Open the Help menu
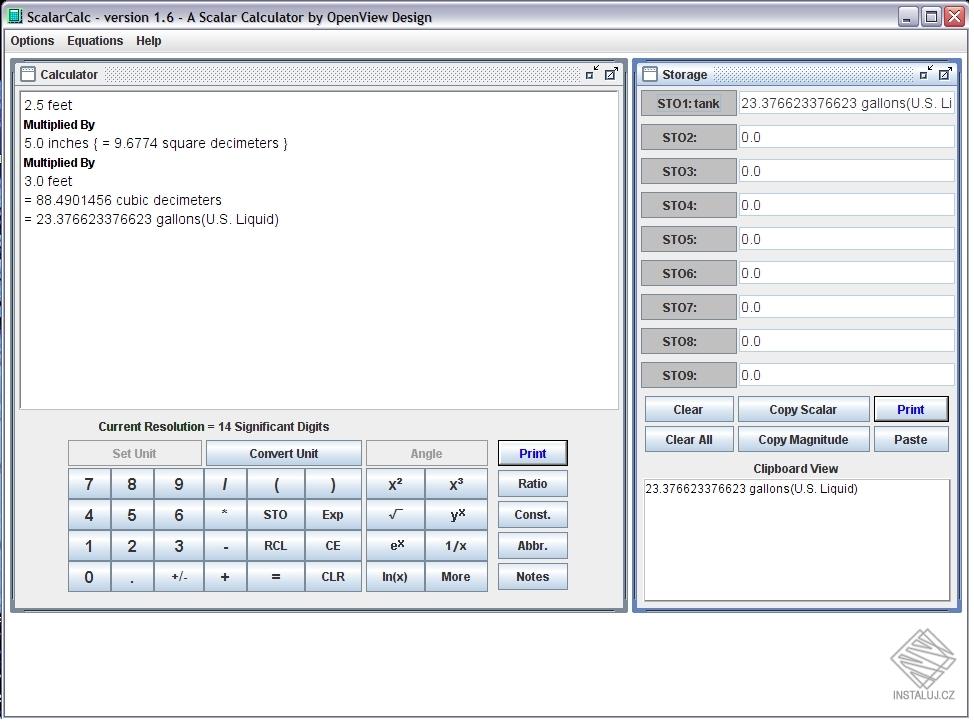Viewport: 974px width, 722px height. tap(149, 41)
